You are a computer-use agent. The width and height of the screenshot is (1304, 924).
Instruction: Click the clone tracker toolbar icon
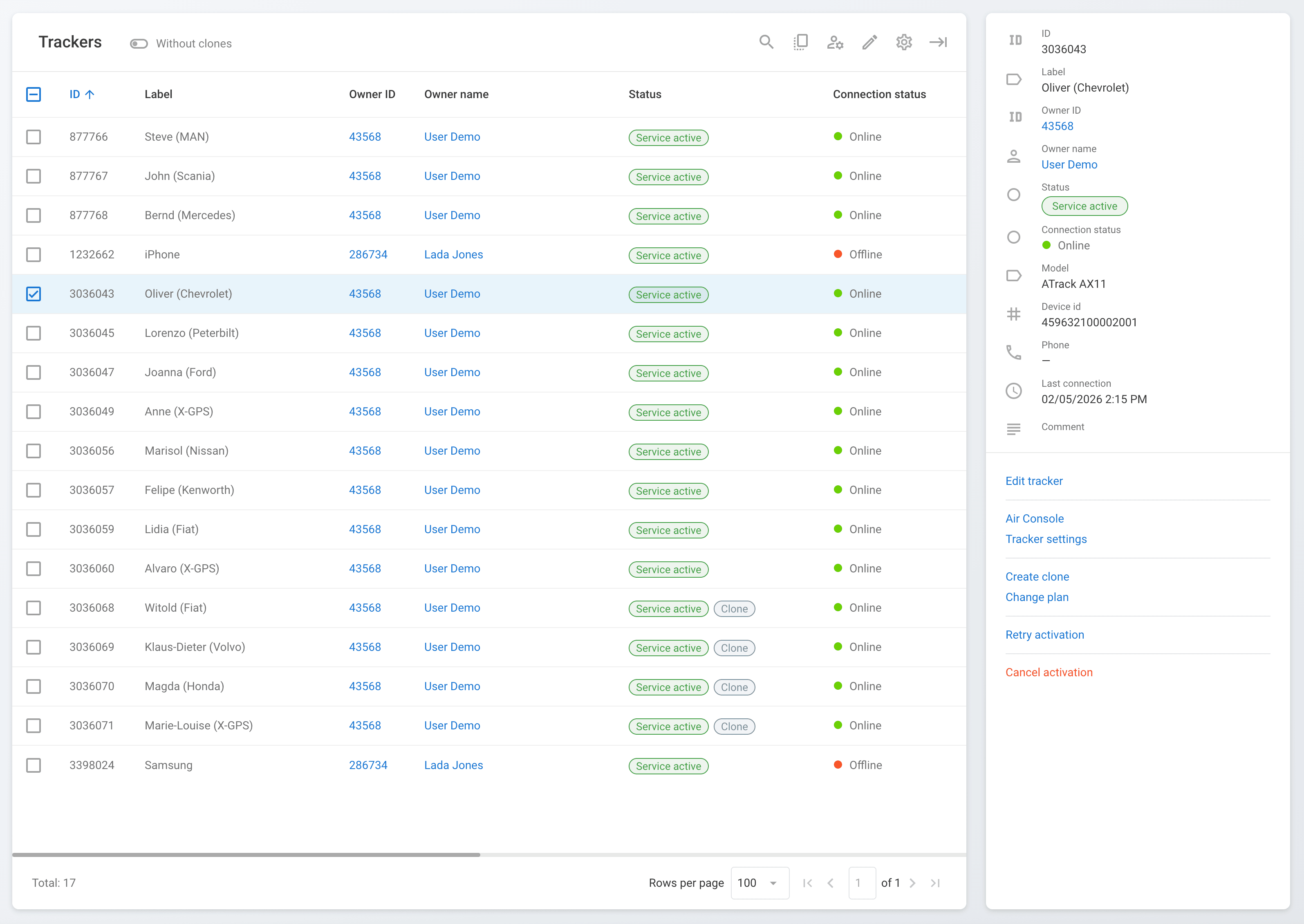[x=800, y=42]
